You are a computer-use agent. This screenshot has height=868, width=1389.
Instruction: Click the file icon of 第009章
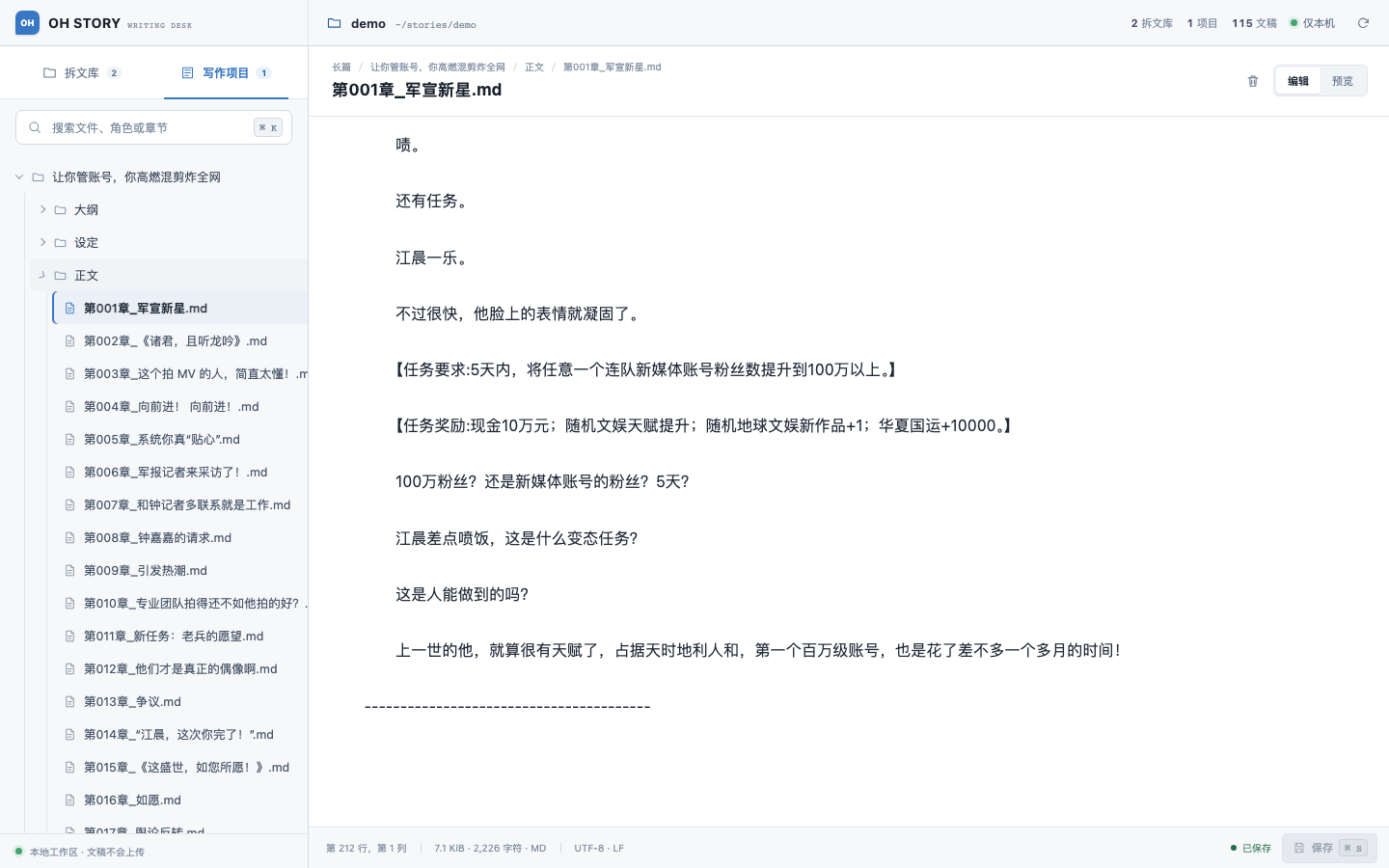pyautogui.click(x=69, y=570)
